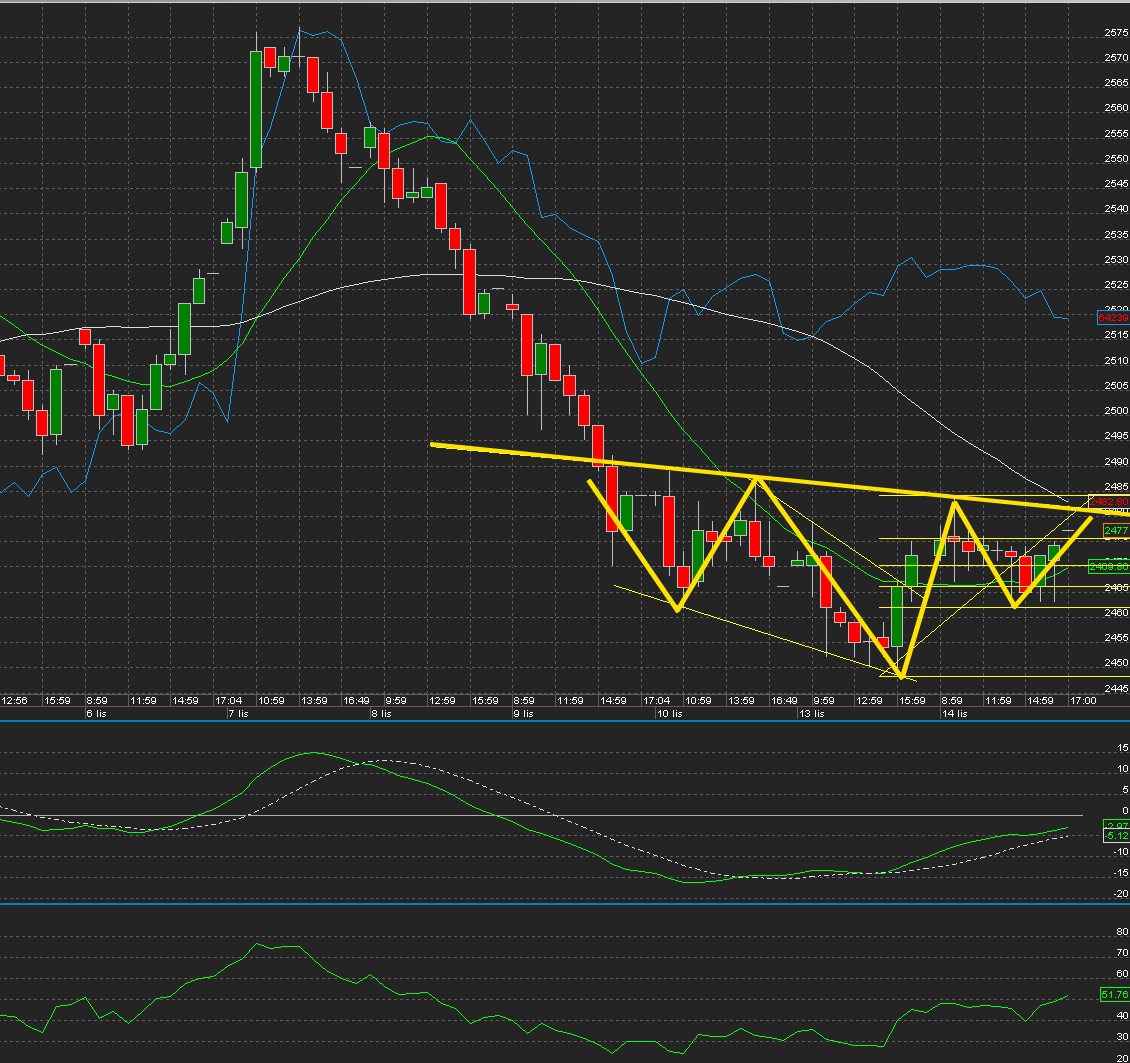Click the 2477 current price tag
Screen dimensions: 1130x1063
point(1116,531)
